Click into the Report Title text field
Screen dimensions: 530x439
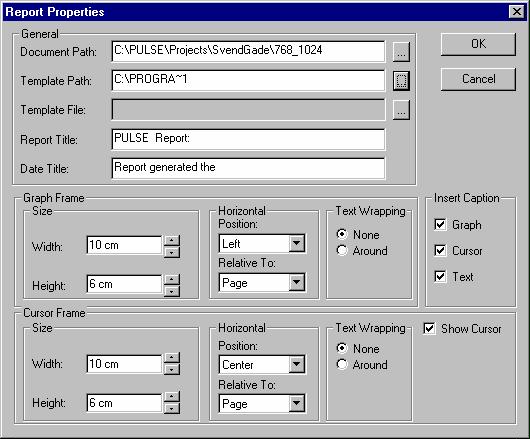pyautogui.click(x=248, y=139)
